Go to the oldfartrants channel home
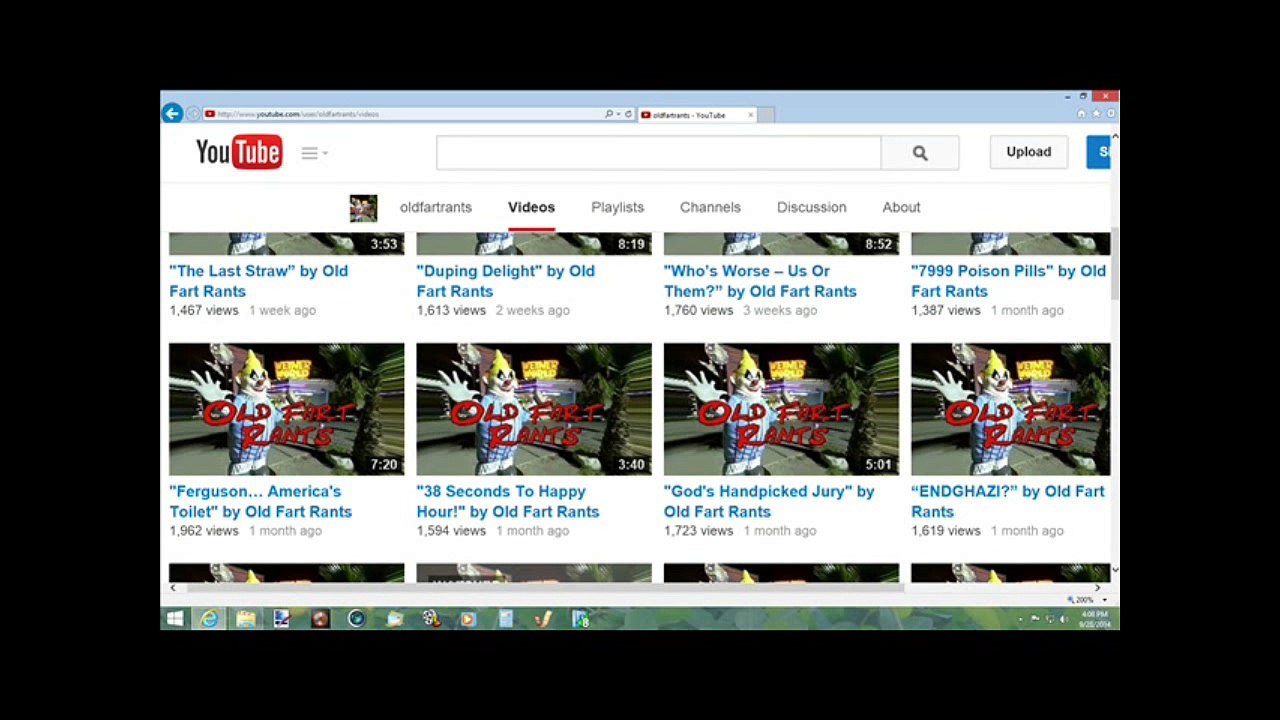 coord(435,207)
